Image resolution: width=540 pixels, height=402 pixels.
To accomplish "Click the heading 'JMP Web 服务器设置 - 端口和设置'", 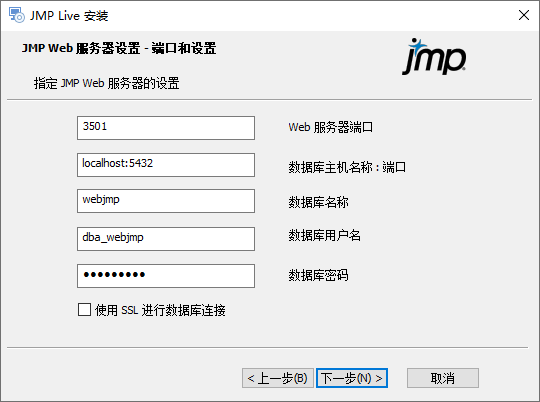I will point(119,48).
